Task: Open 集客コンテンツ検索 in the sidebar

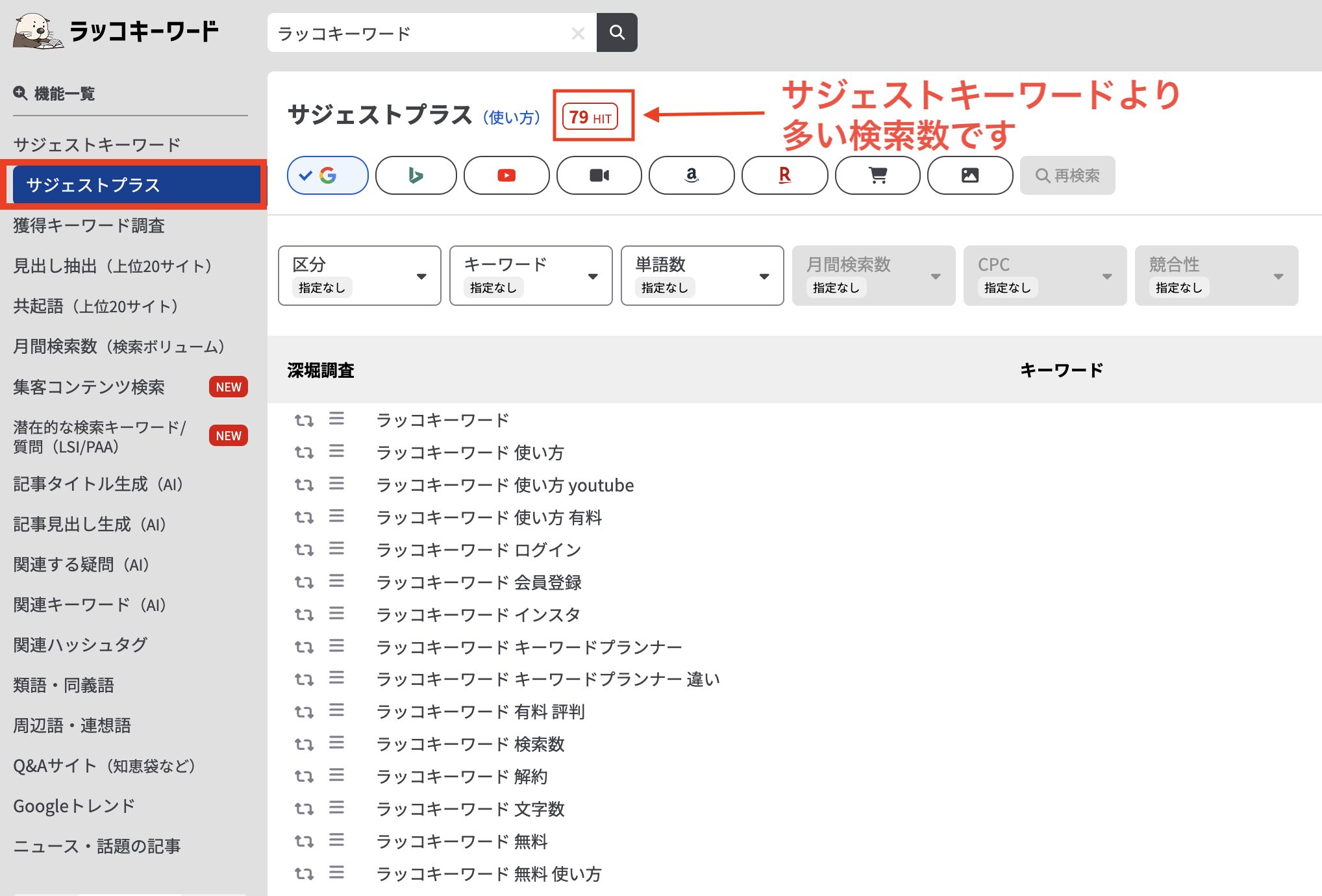Action: tap(89, 387)
